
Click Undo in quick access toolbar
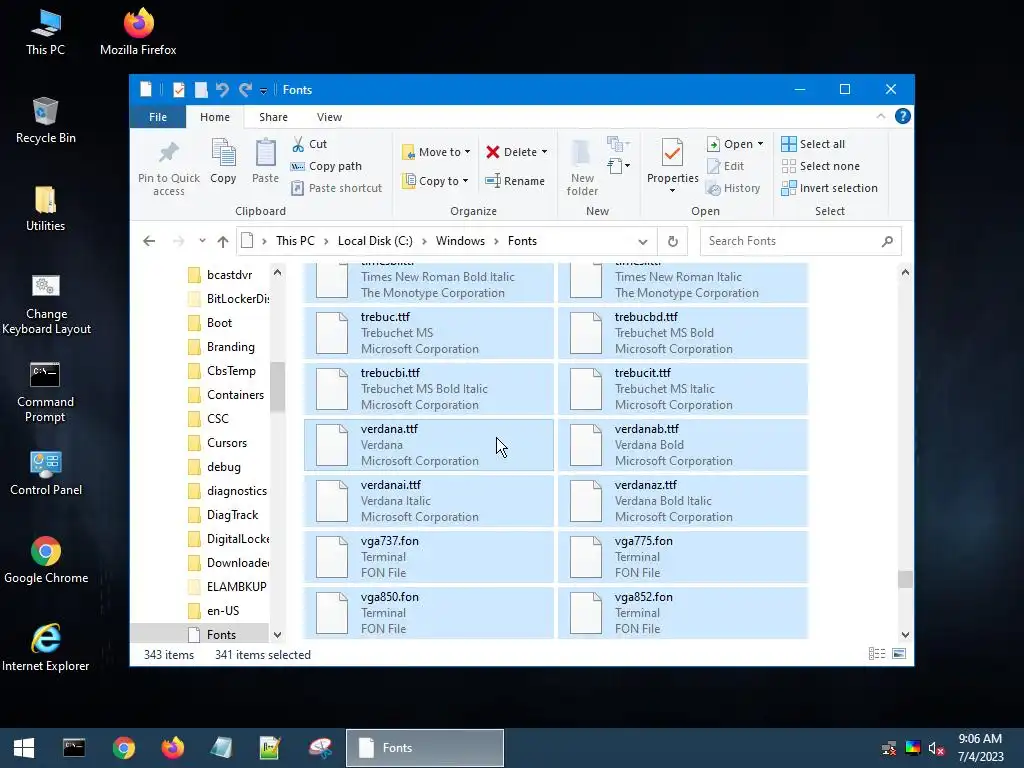pos(222,89)
